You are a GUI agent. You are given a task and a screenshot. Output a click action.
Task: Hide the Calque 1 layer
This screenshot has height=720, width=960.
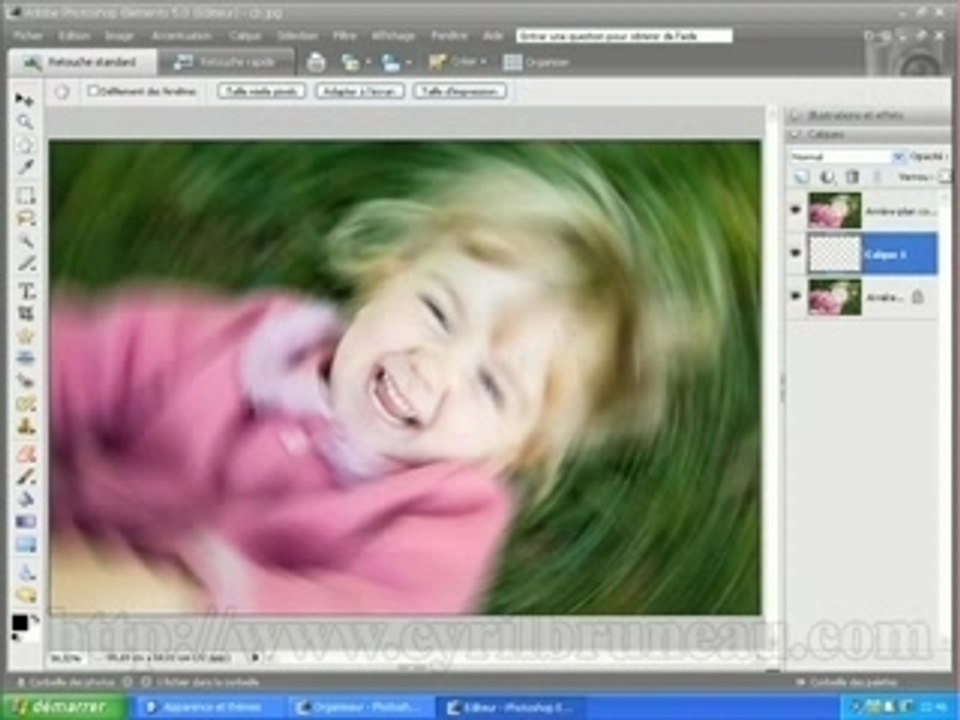[x=795, y=252]
